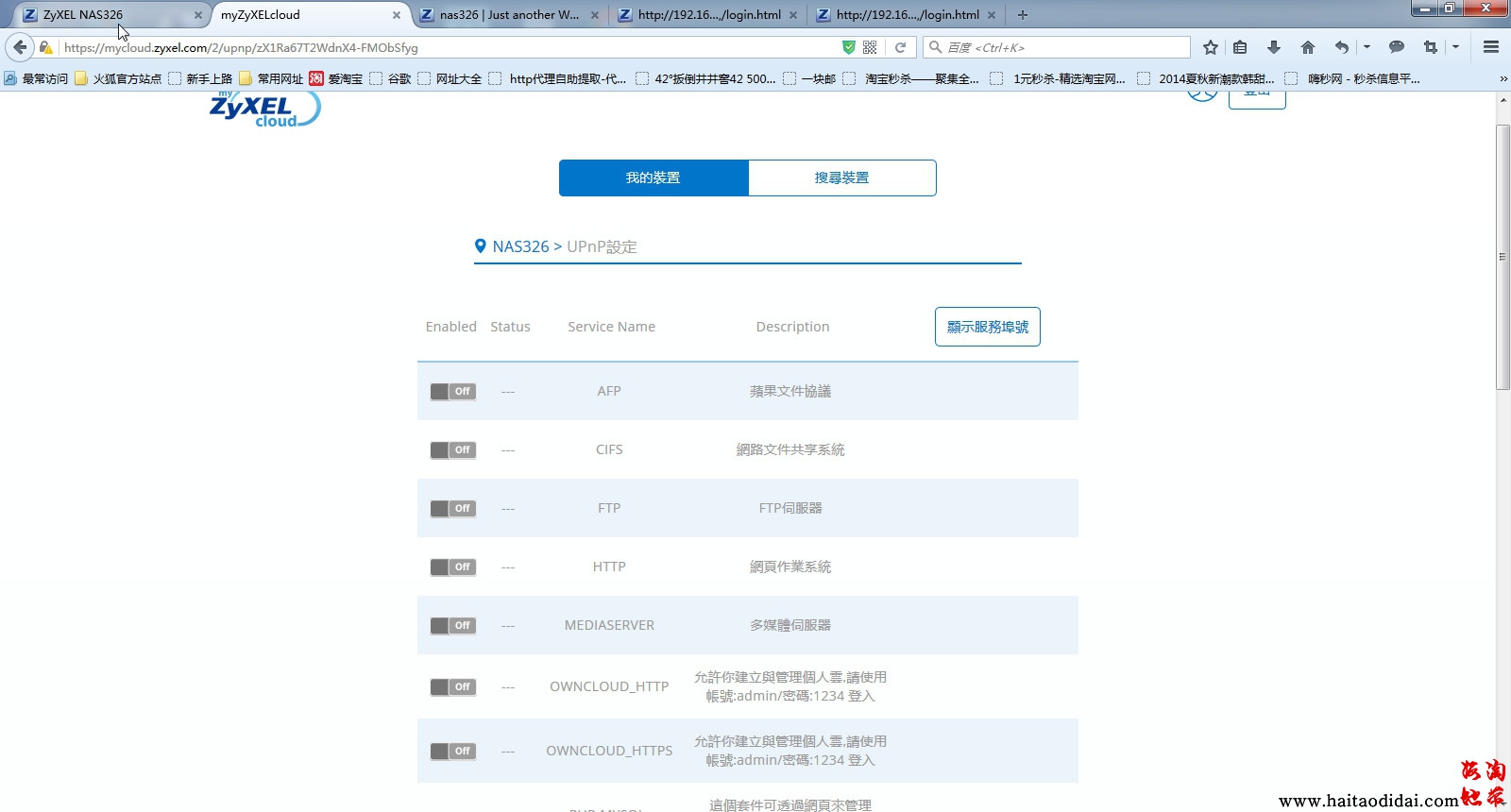Open http代理自助提取 bookmark

click(x=557, y=78)
